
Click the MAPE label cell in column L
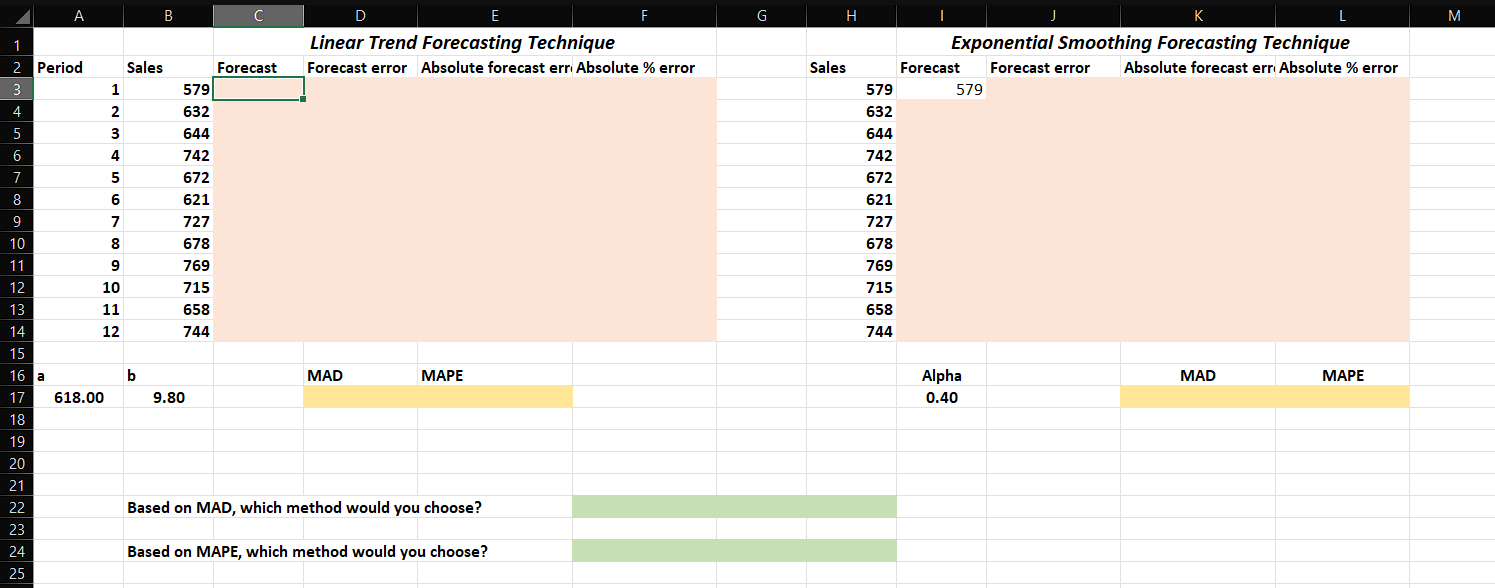click(1341, 375)
